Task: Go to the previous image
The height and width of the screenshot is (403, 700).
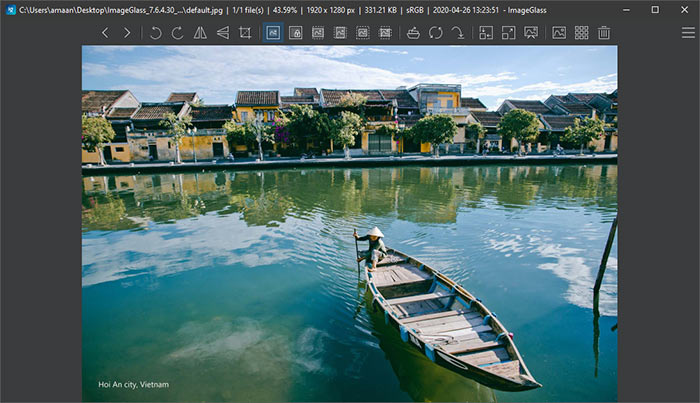Action: click(x=105, y=33)
